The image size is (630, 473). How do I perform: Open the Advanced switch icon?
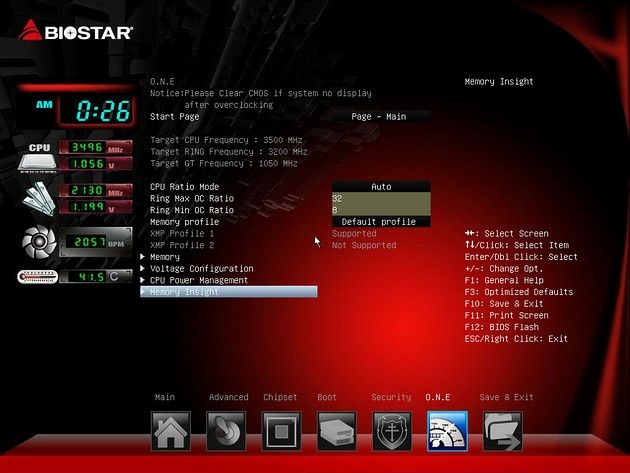point(226,432)
